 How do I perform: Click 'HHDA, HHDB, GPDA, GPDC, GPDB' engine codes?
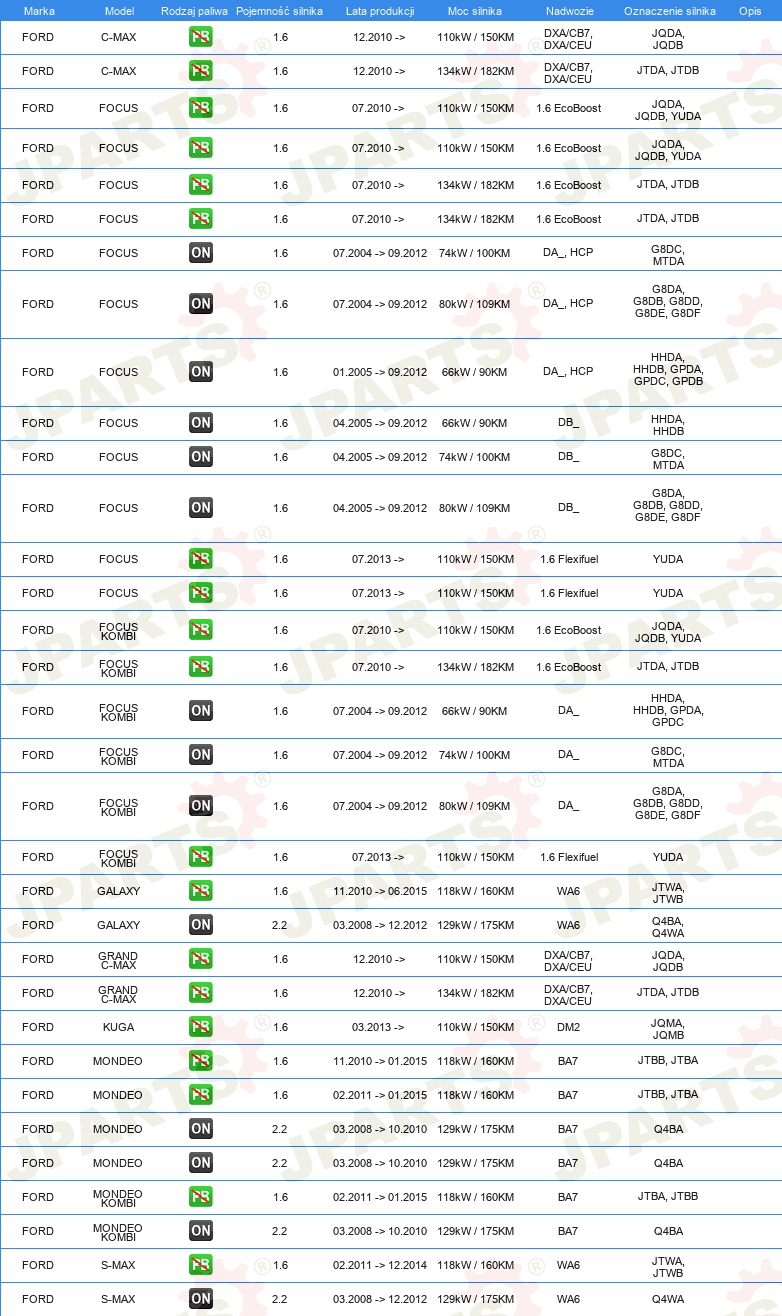pos(668,371)
